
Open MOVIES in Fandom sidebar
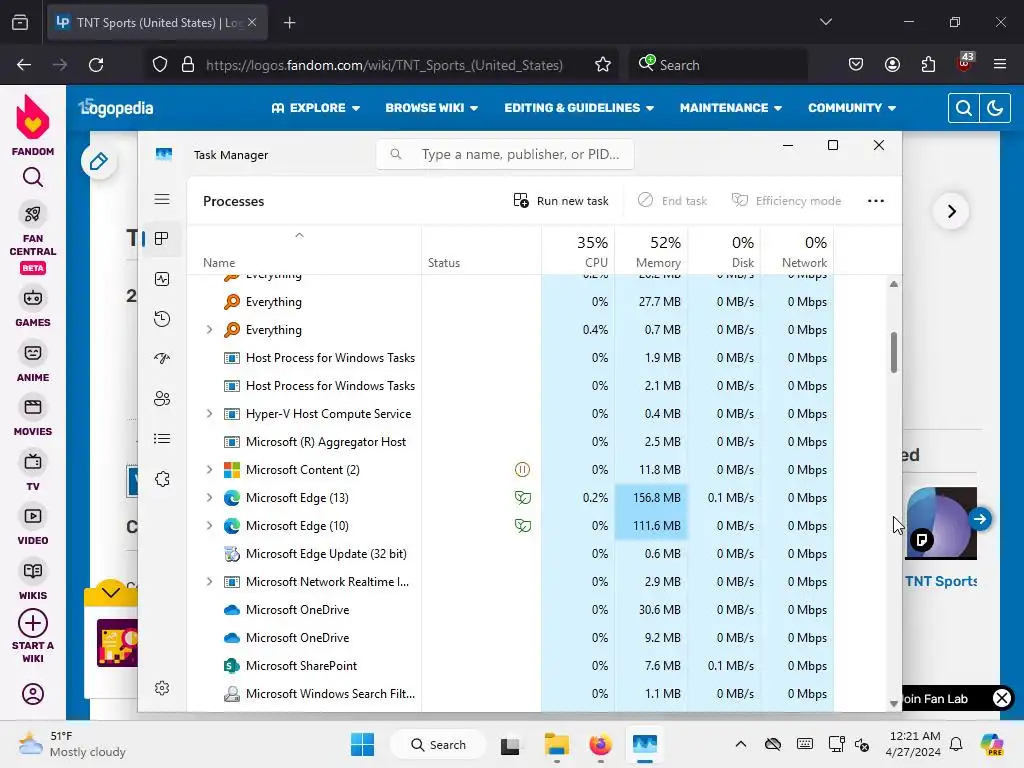click(33, 417)
